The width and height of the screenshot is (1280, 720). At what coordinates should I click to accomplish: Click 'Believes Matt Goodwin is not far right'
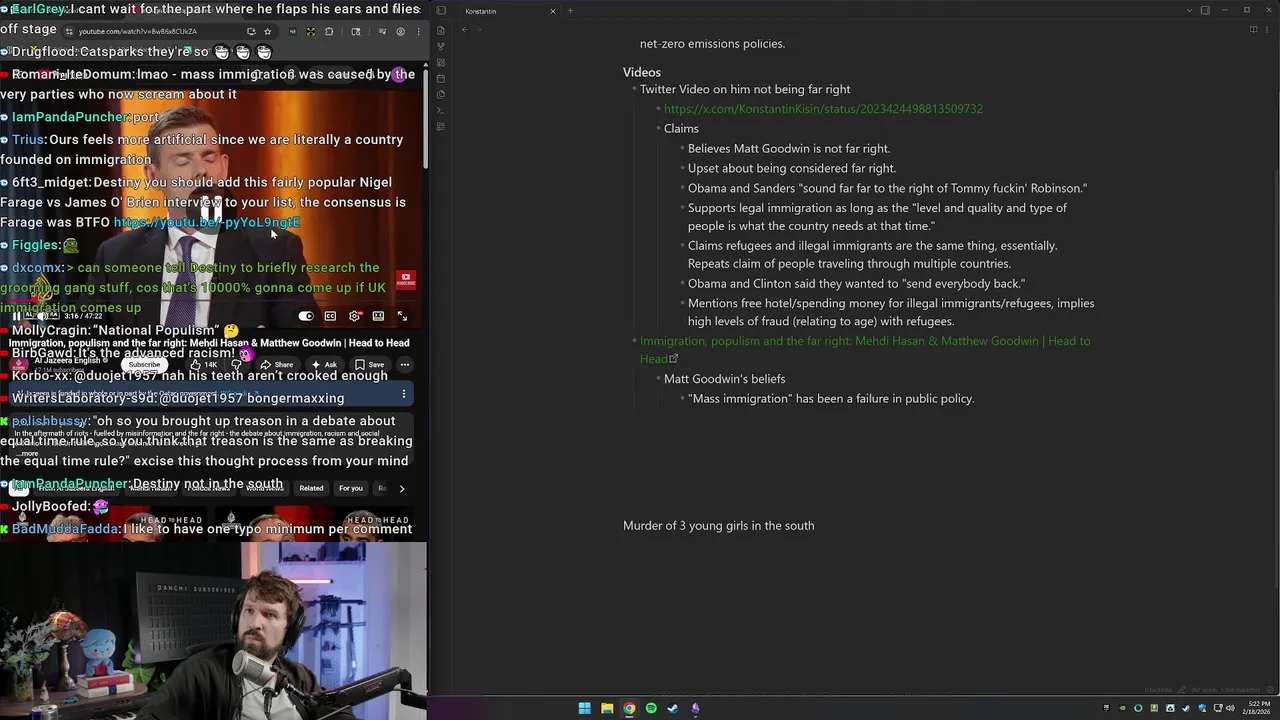789,149
